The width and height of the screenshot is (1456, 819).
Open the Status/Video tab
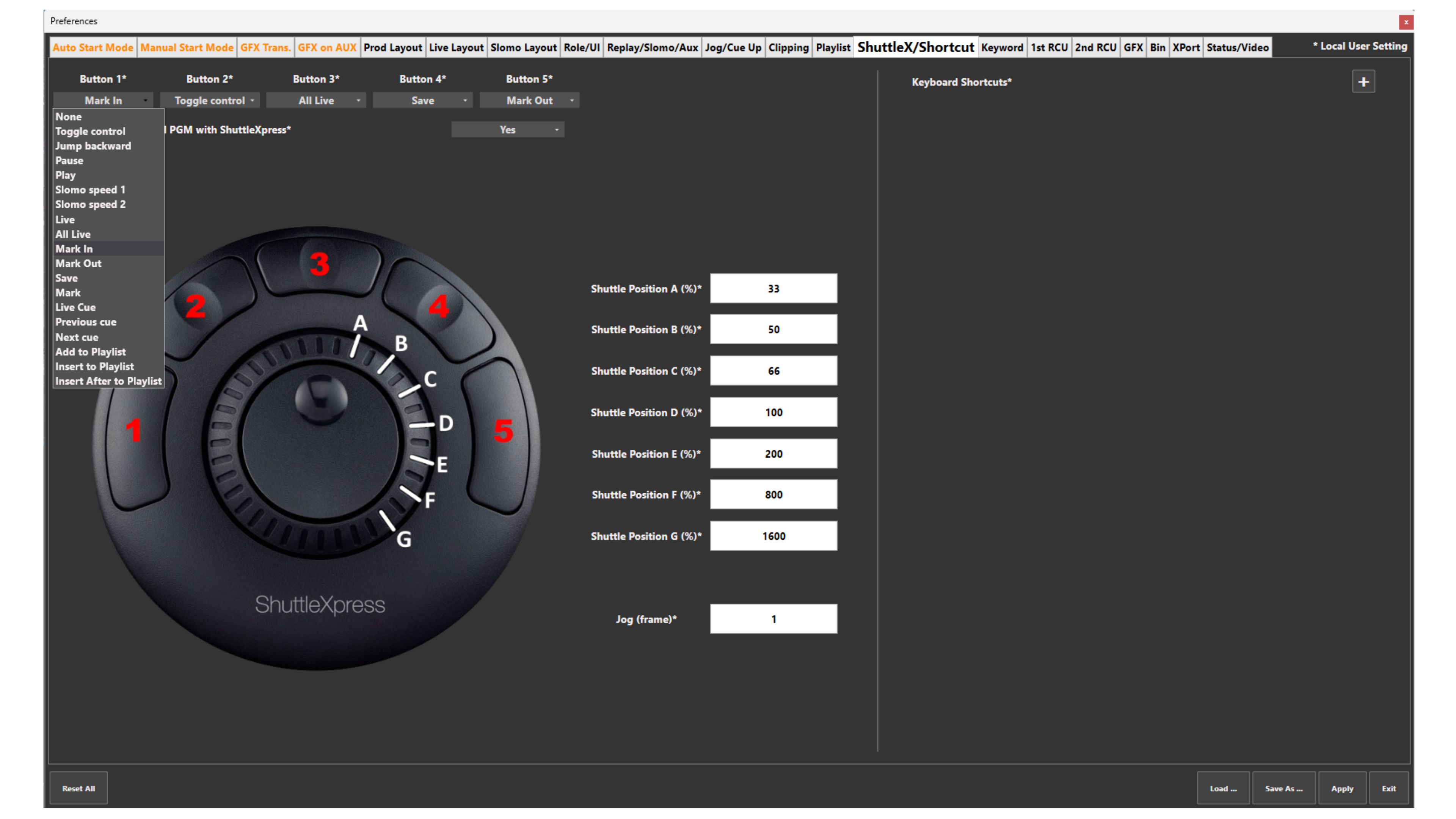(1238, 47)
